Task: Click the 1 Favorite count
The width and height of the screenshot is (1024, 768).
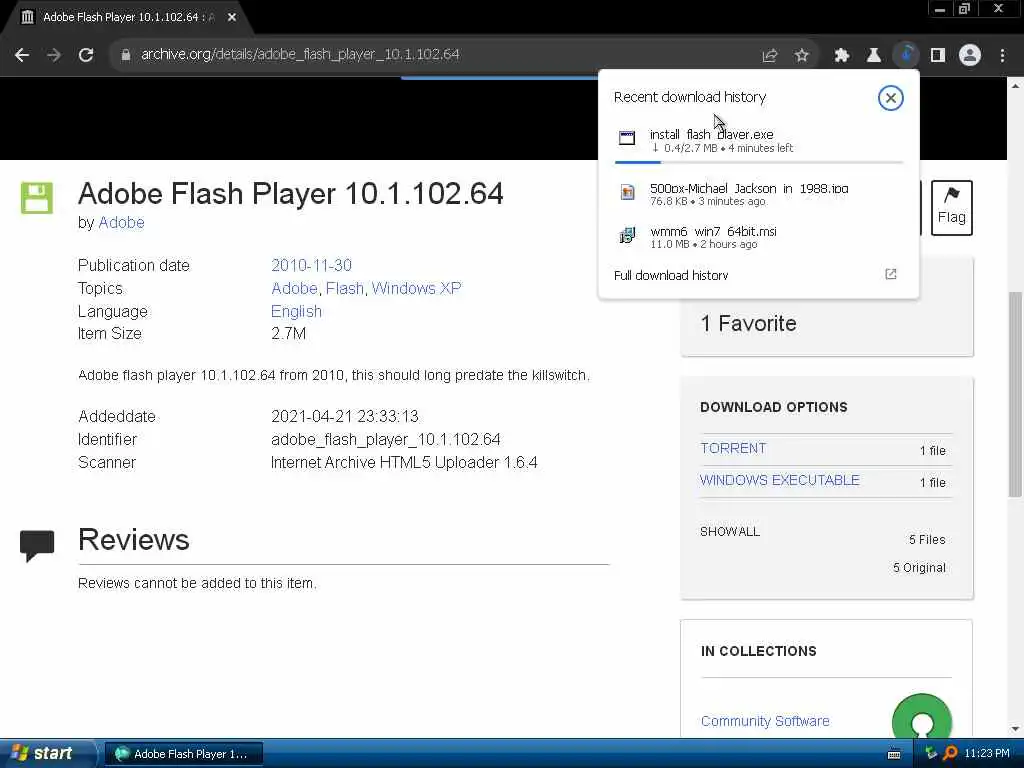Action: 748,323
